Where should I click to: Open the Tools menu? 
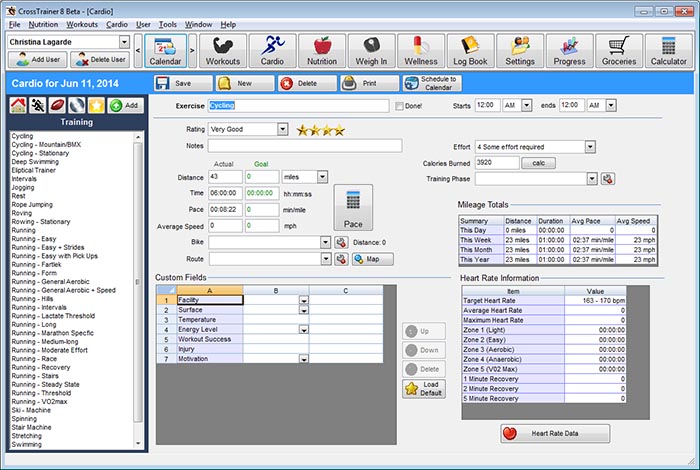[x=168, y=25]
